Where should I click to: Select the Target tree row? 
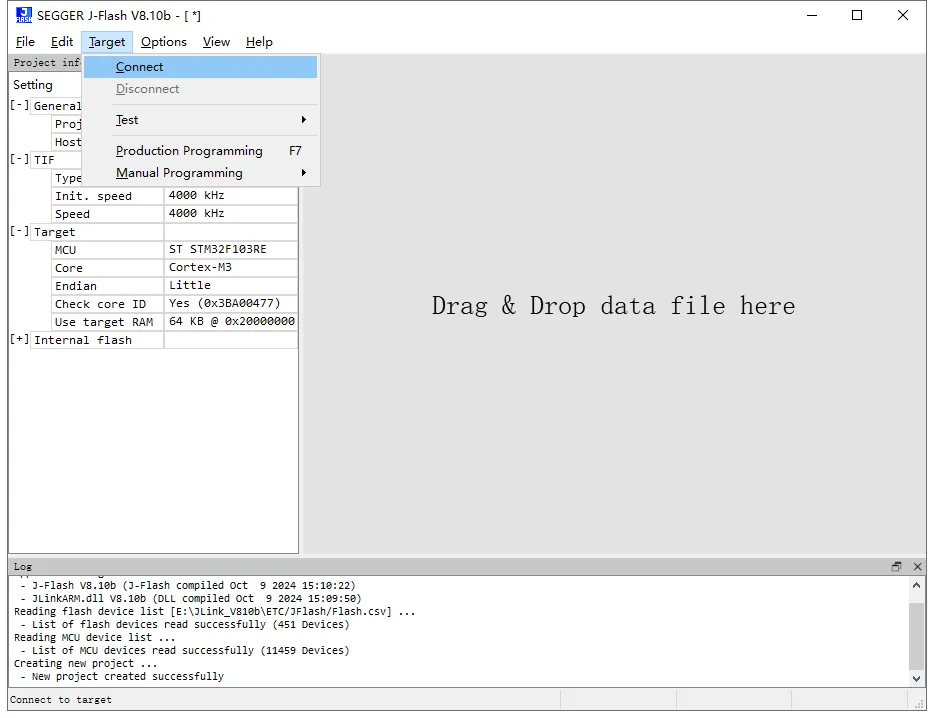point(97,232)
